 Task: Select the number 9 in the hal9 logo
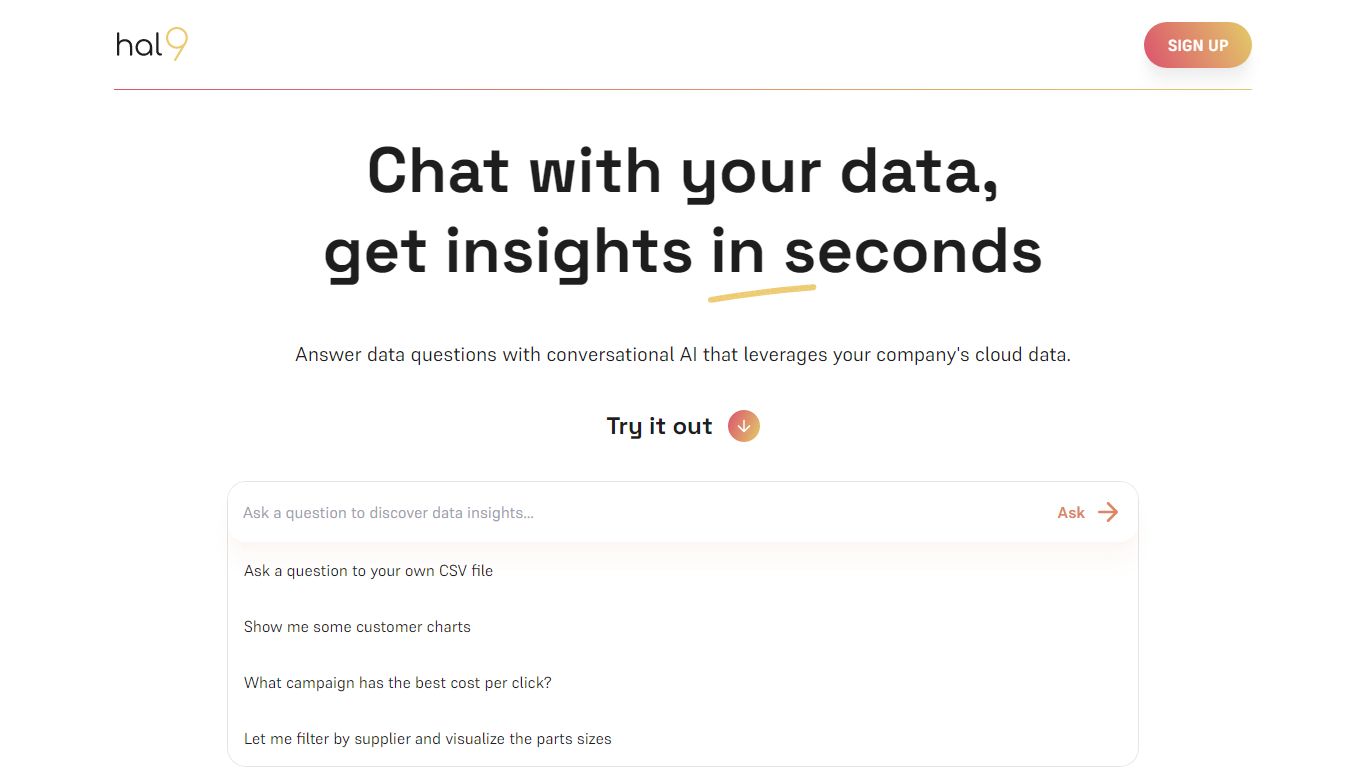pos(176,44)
